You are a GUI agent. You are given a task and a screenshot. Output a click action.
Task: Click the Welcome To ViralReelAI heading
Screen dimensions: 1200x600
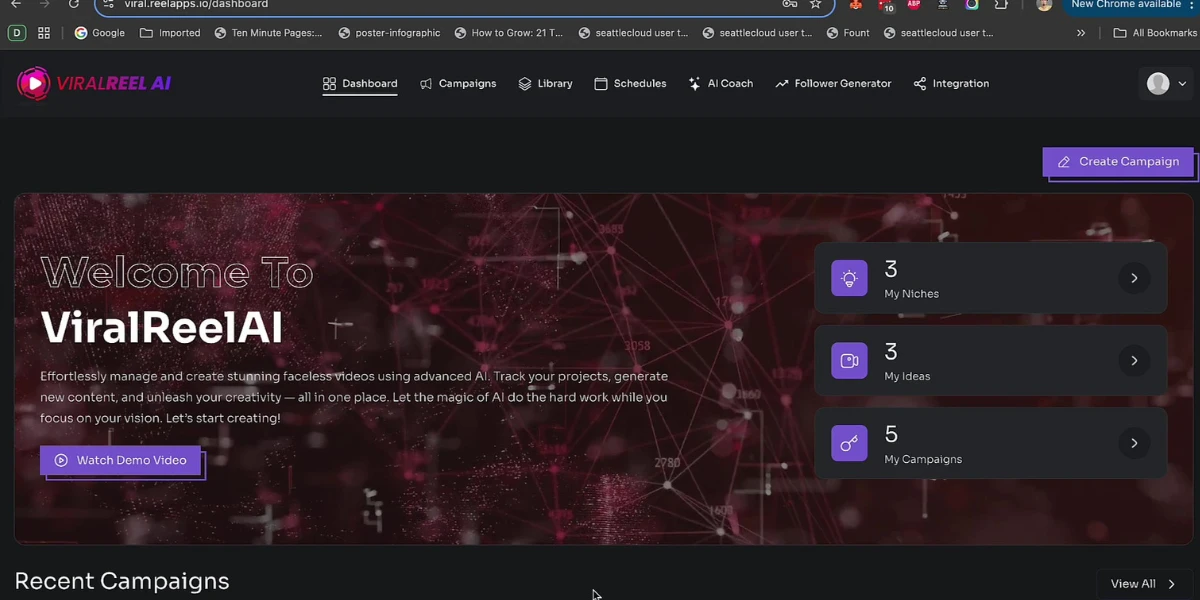tap(177, 300)
